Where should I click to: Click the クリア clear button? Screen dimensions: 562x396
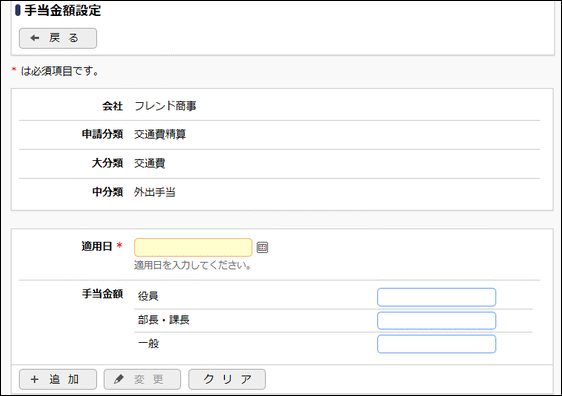pyautogui.click(x=227, y=379)
